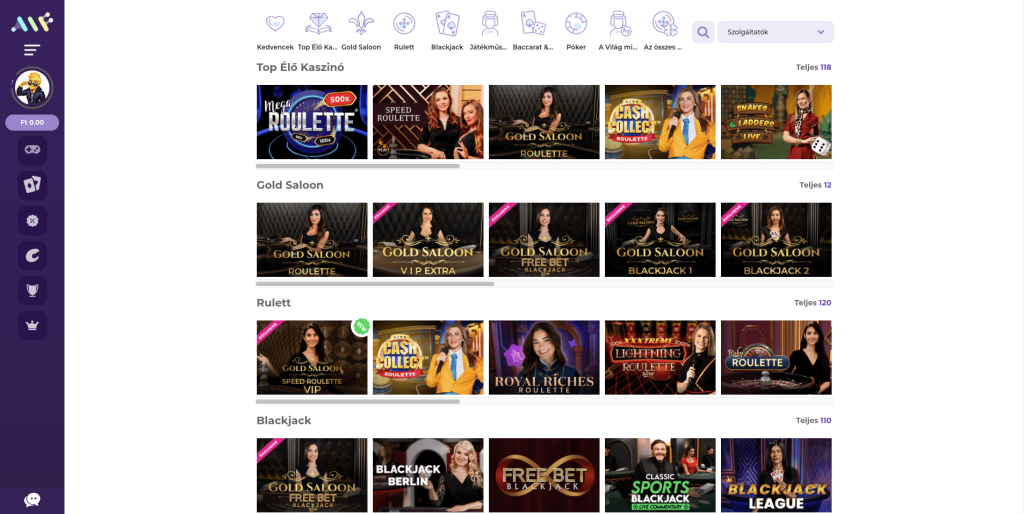View all 110 Blackjack games
Image resolution: width=1024 pixels, height=514 pixels.
pyautogui.click(x=813, y=421)
